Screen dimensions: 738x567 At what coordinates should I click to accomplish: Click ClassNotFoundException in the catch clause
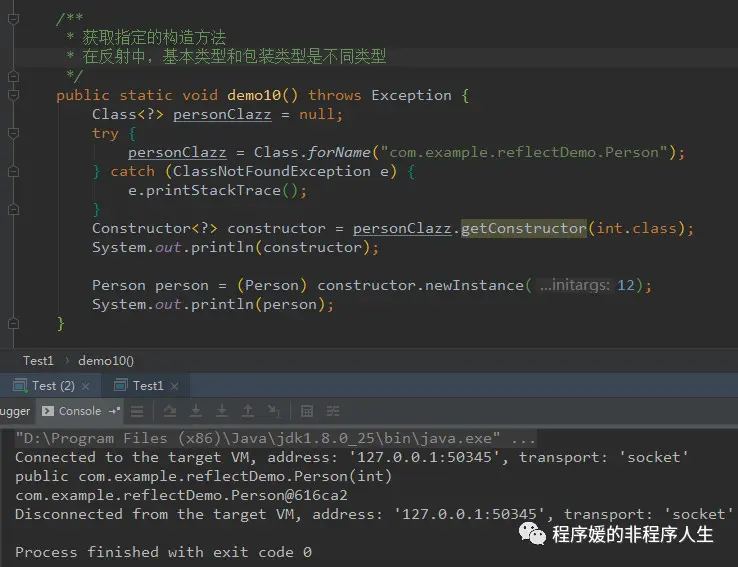pyautogui.click(x=271, y=171)
